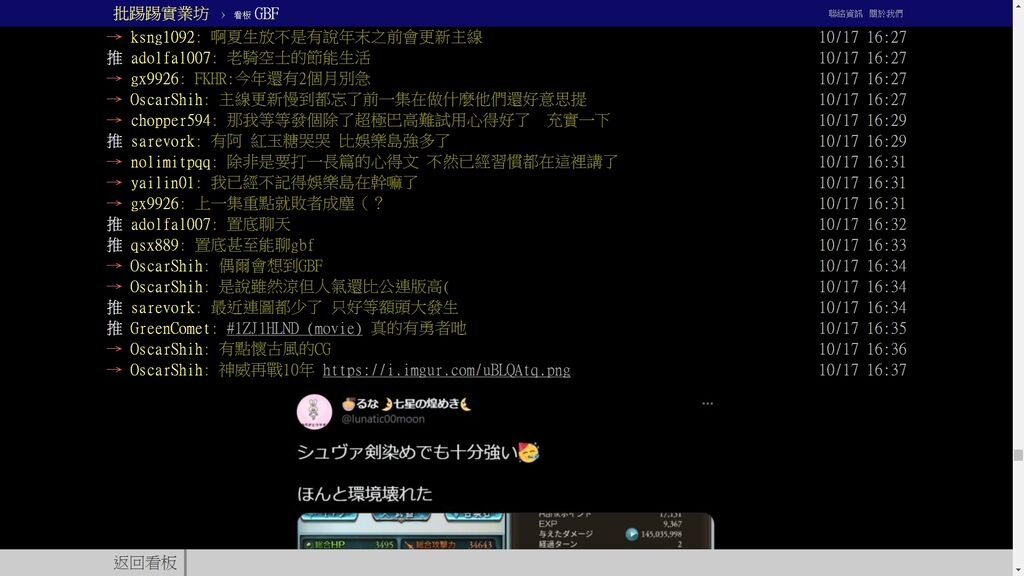
Task: Click the timestamp 10/17 16:37
Action: (x=863, y=370)
